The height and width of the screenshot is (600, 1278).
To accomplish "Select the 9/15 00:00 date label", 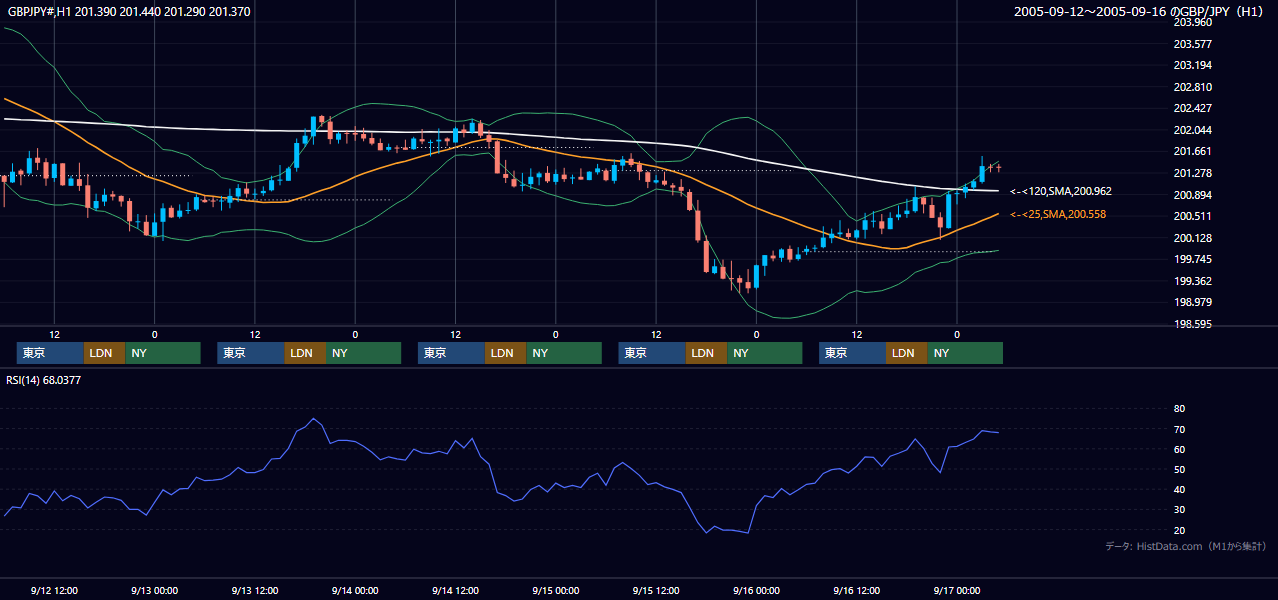I will tap(555, 591).
